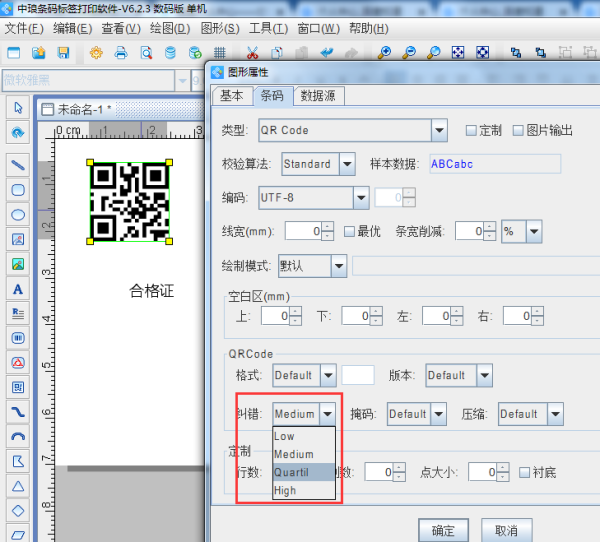600x542 pixels.
Task: Switch to the 数据源 tab
Action: pyautogui.click(x=317, y=96)
